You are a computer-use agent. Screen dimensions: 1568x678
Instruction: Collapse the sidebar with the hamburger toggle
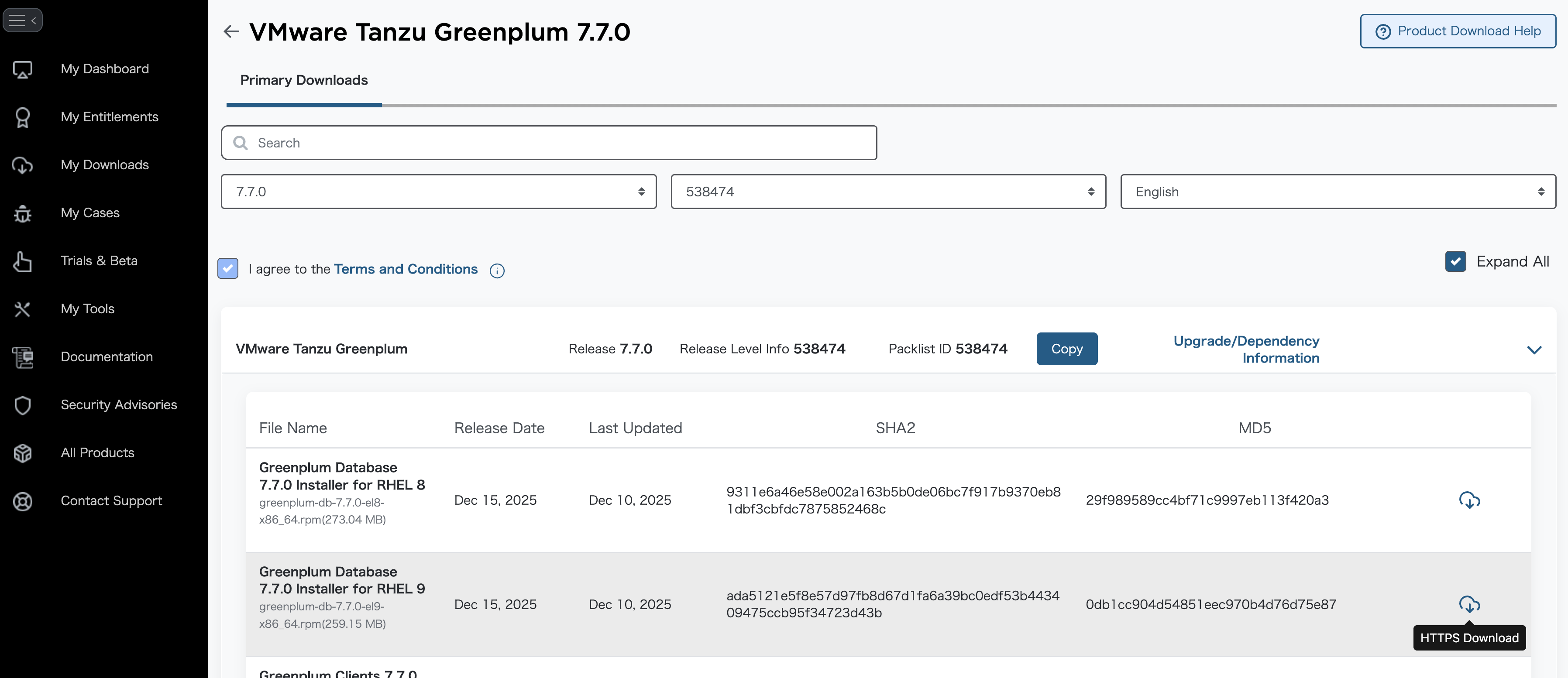tap(23, 21)
